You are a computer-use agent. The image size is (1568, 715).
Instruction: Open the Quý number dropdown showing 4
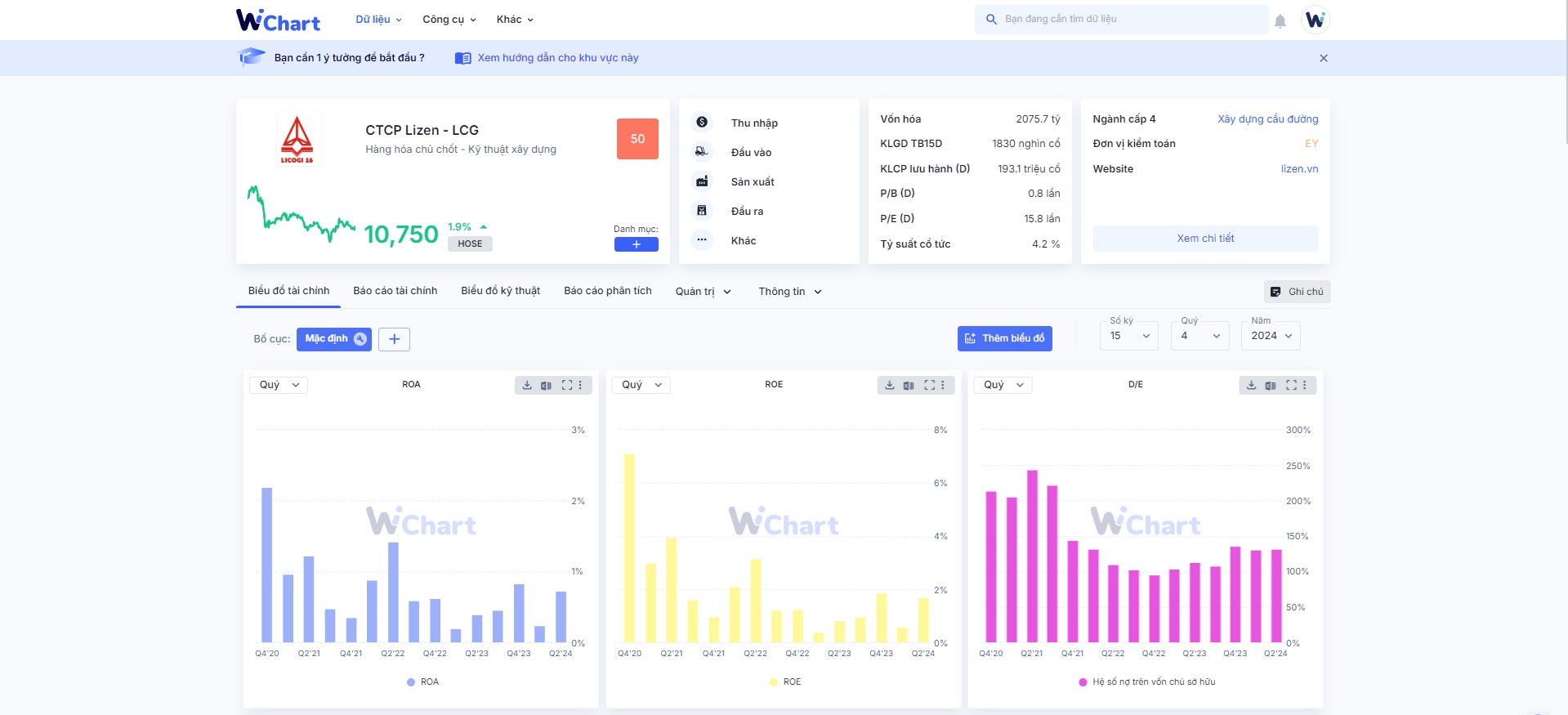click(x=1199, y=336)
